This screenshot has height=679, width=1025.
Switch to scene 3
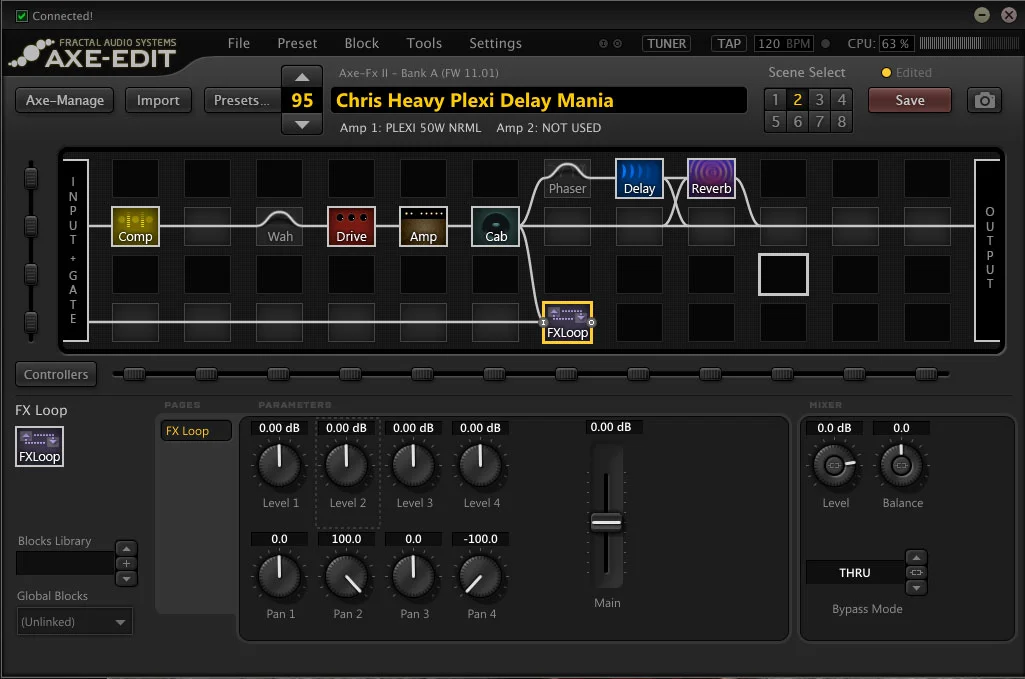(819, 99)
